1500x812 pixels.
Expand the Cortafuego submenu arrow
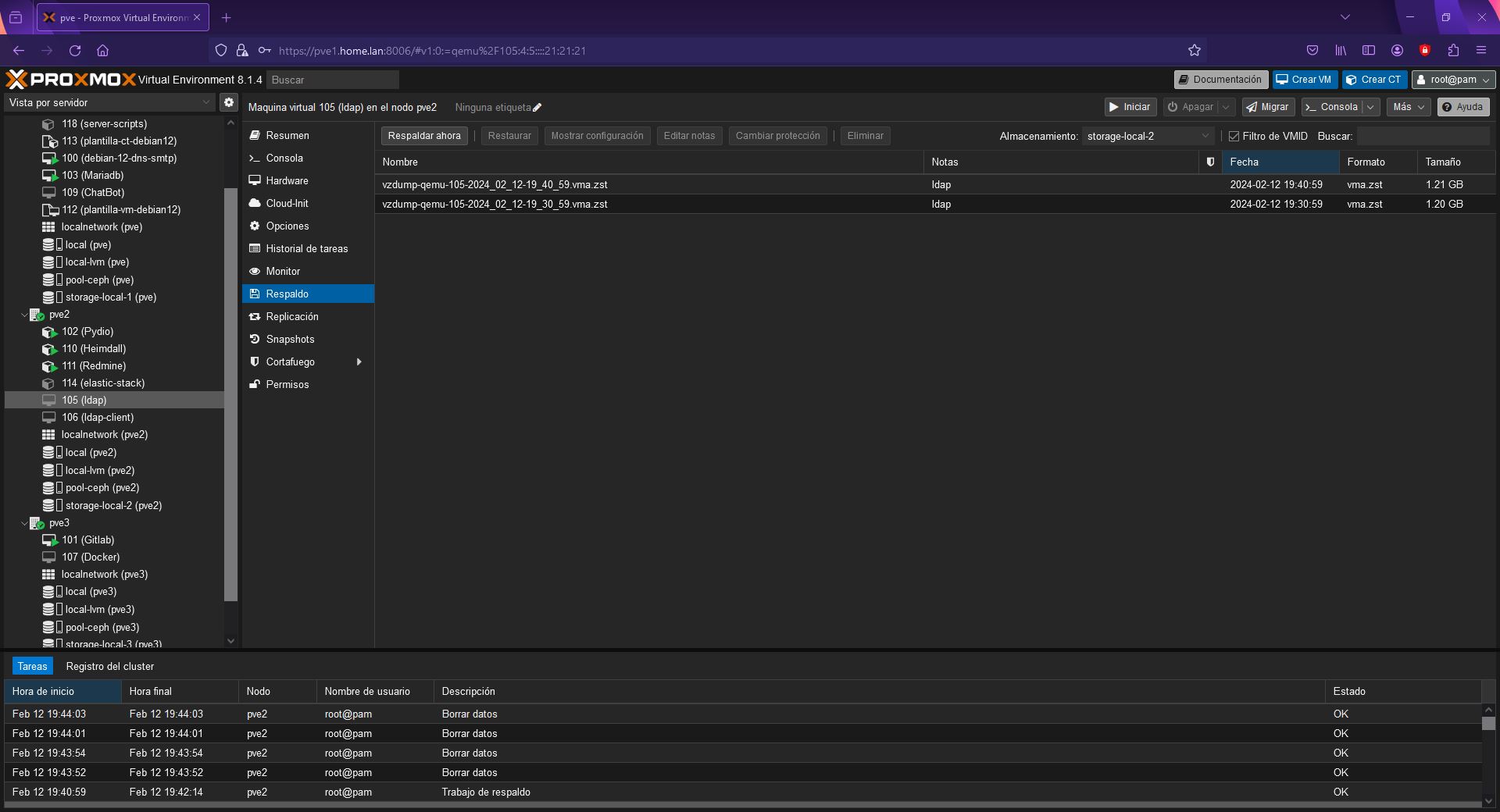(359, 361)
